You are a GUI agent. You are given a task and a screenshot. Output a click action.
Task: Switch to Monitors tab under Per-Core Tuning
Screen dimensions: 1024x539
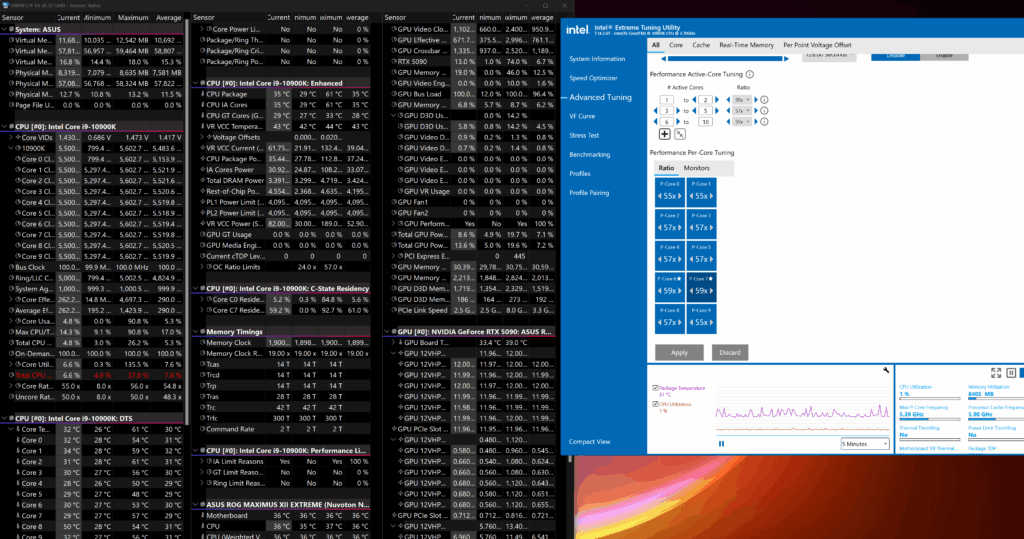coord(696,168)
